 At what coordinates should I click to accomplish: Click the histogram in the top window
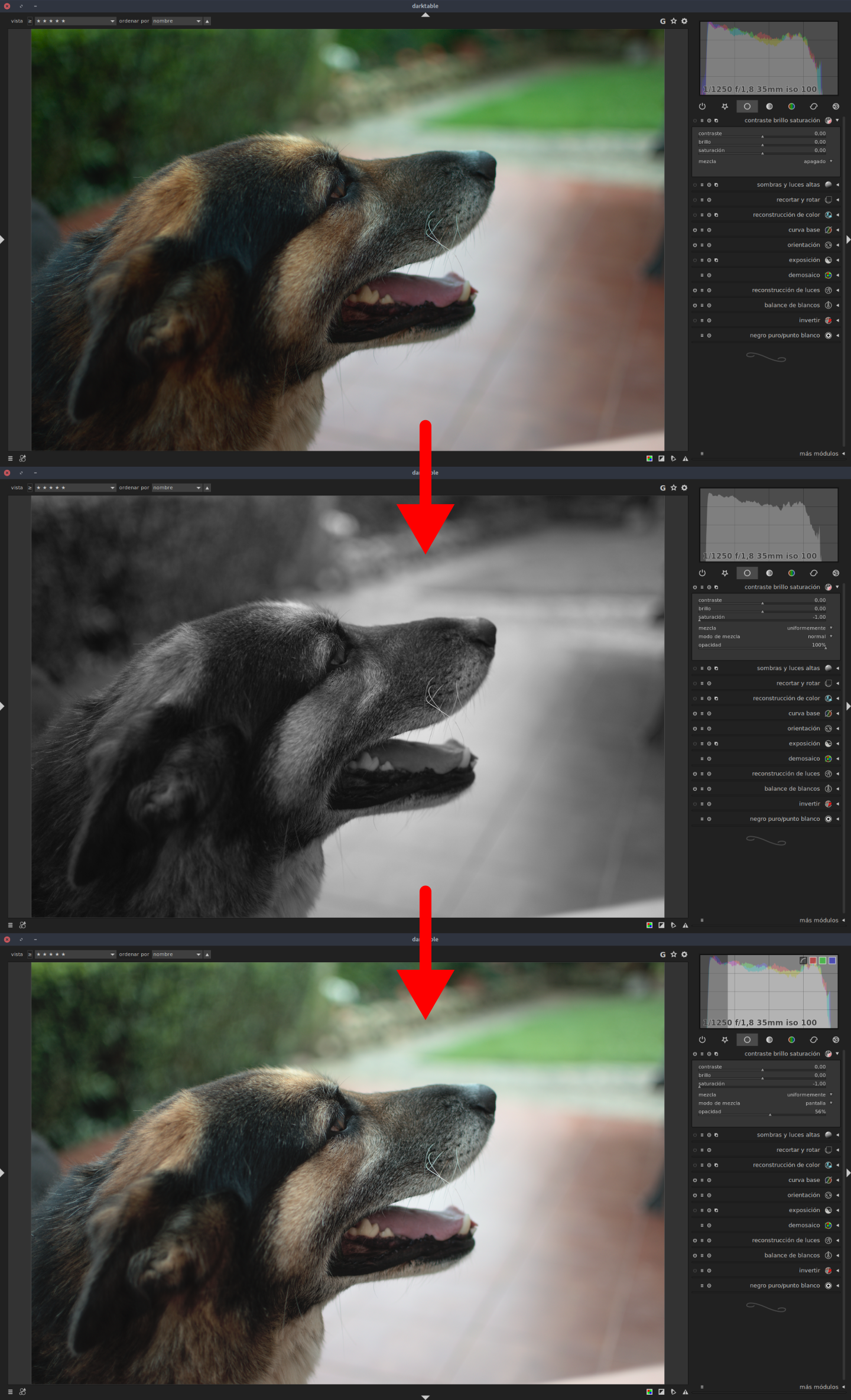click(769, 58)
